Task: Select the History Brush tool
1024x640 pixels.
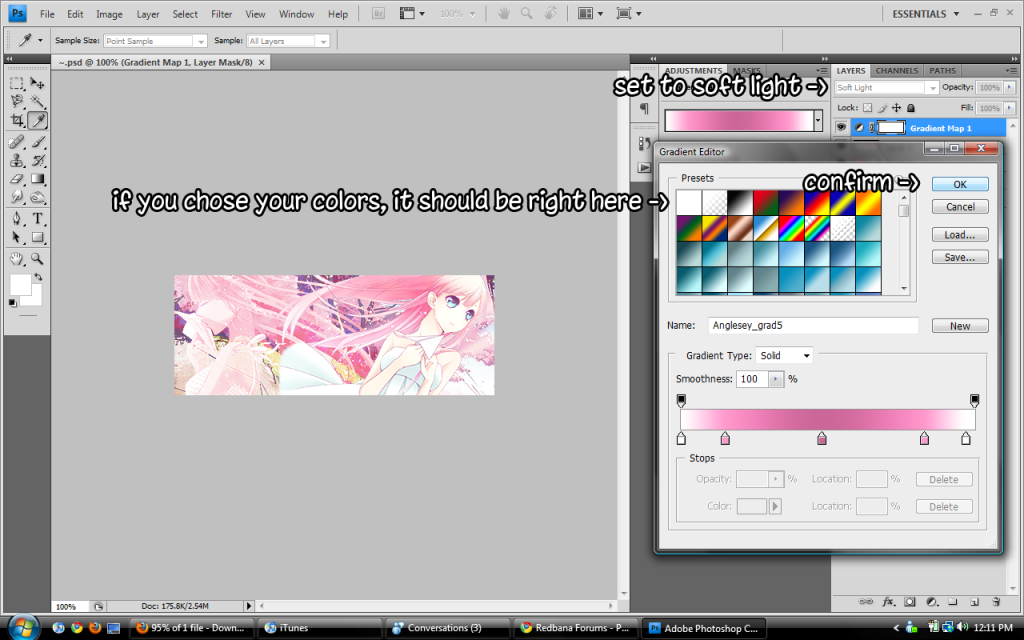Action: point(37,160)
